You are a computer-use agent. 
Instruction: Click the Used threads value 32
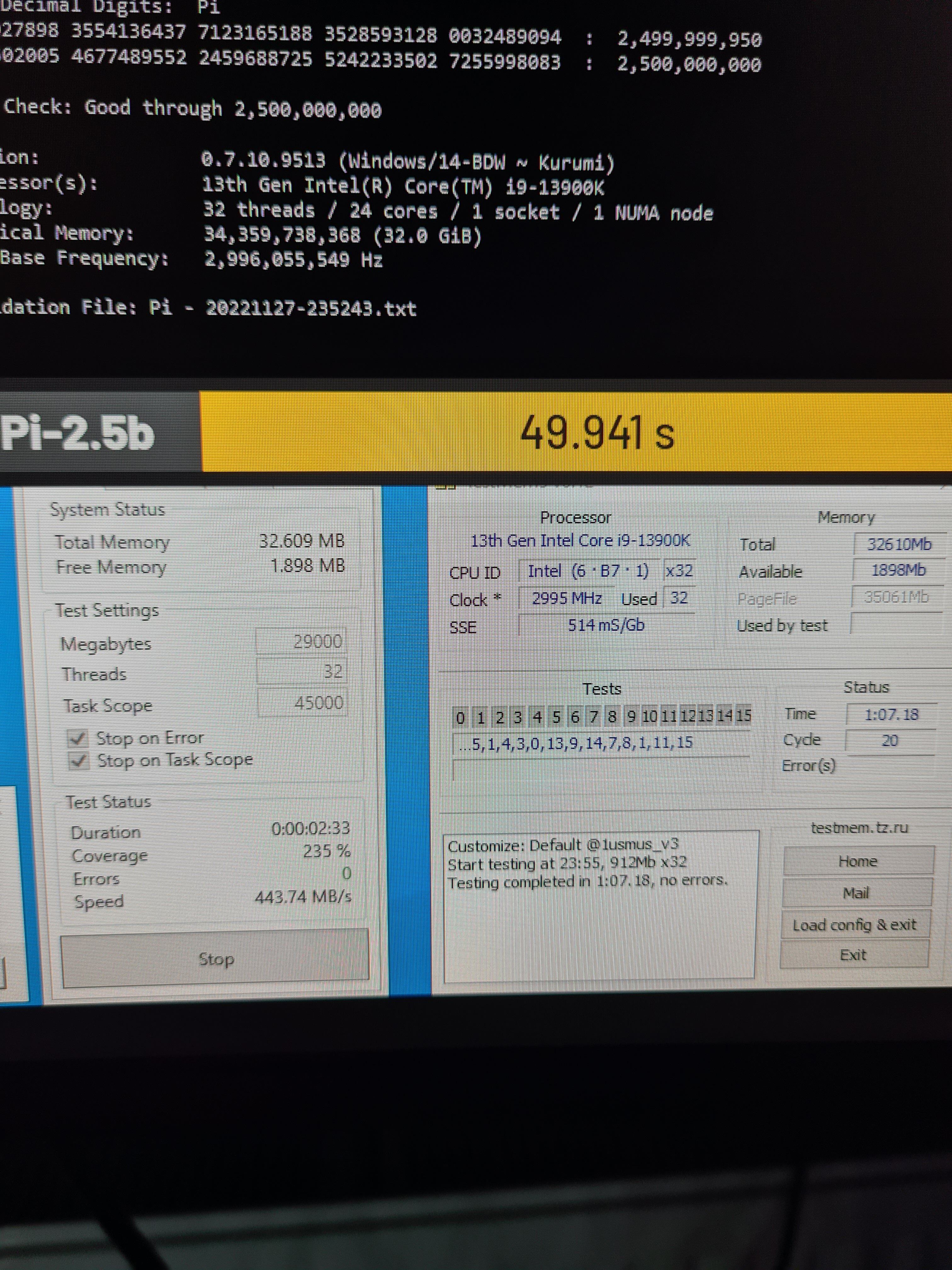coord(679,598)
